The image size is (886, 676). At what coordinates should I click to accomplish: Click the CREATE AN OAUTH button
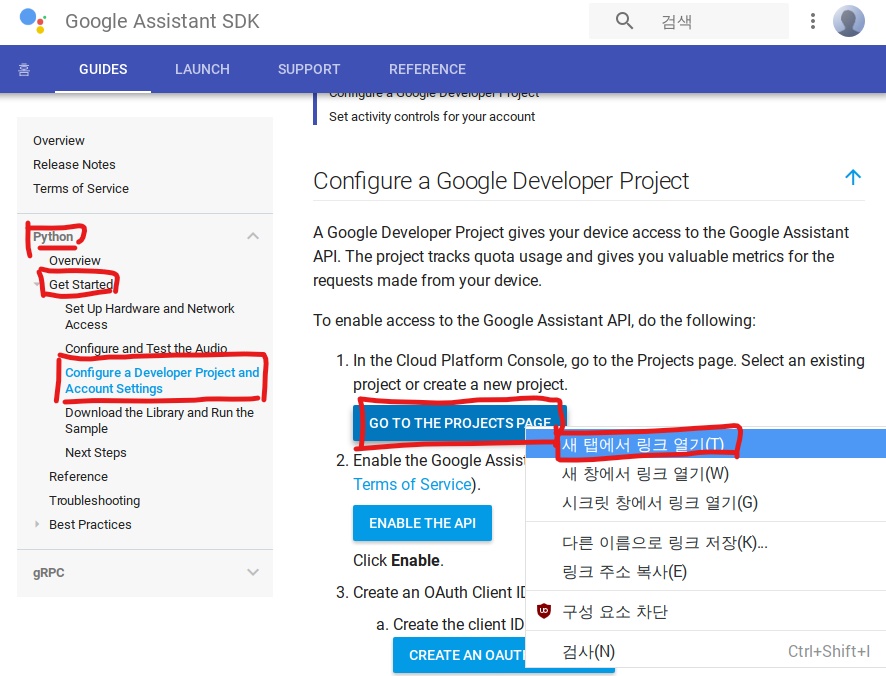click(x=459, y=655)
